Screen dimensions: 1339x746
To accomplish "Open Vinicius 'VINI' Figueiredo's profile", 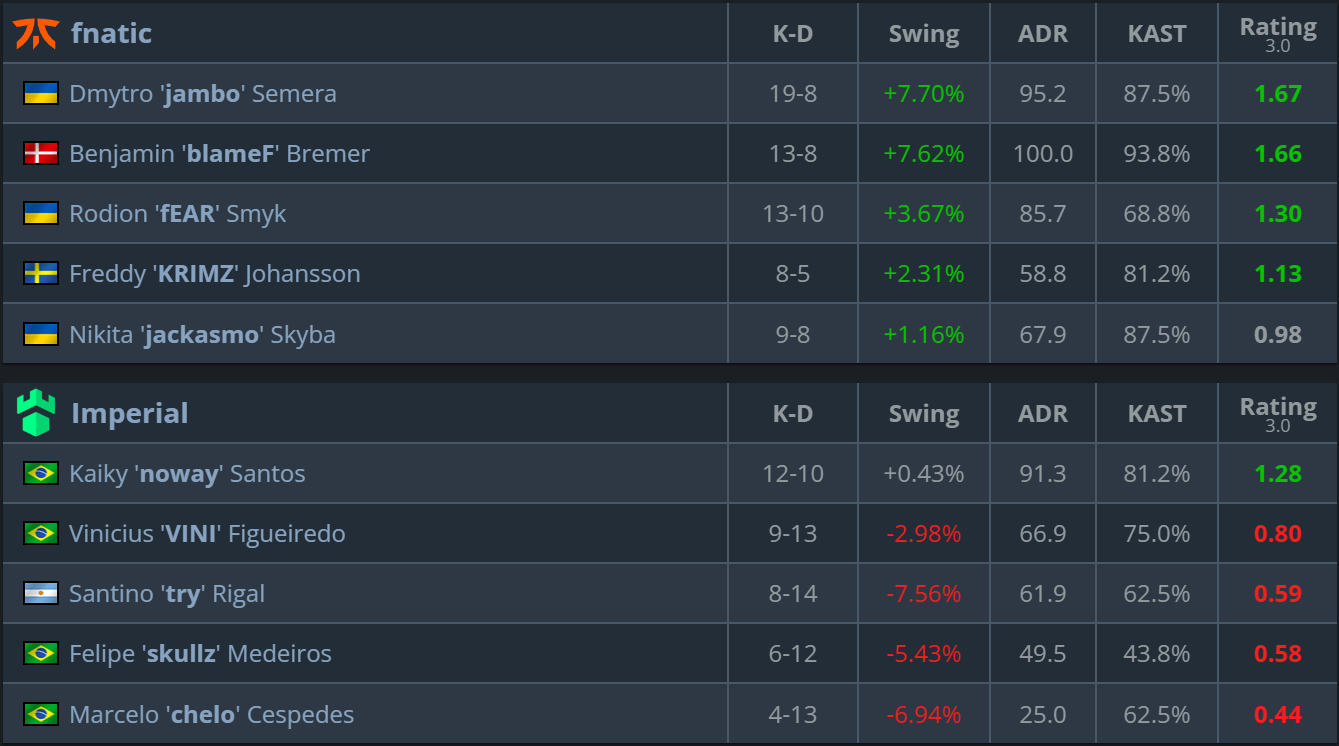I will click(x=207, y=534).
